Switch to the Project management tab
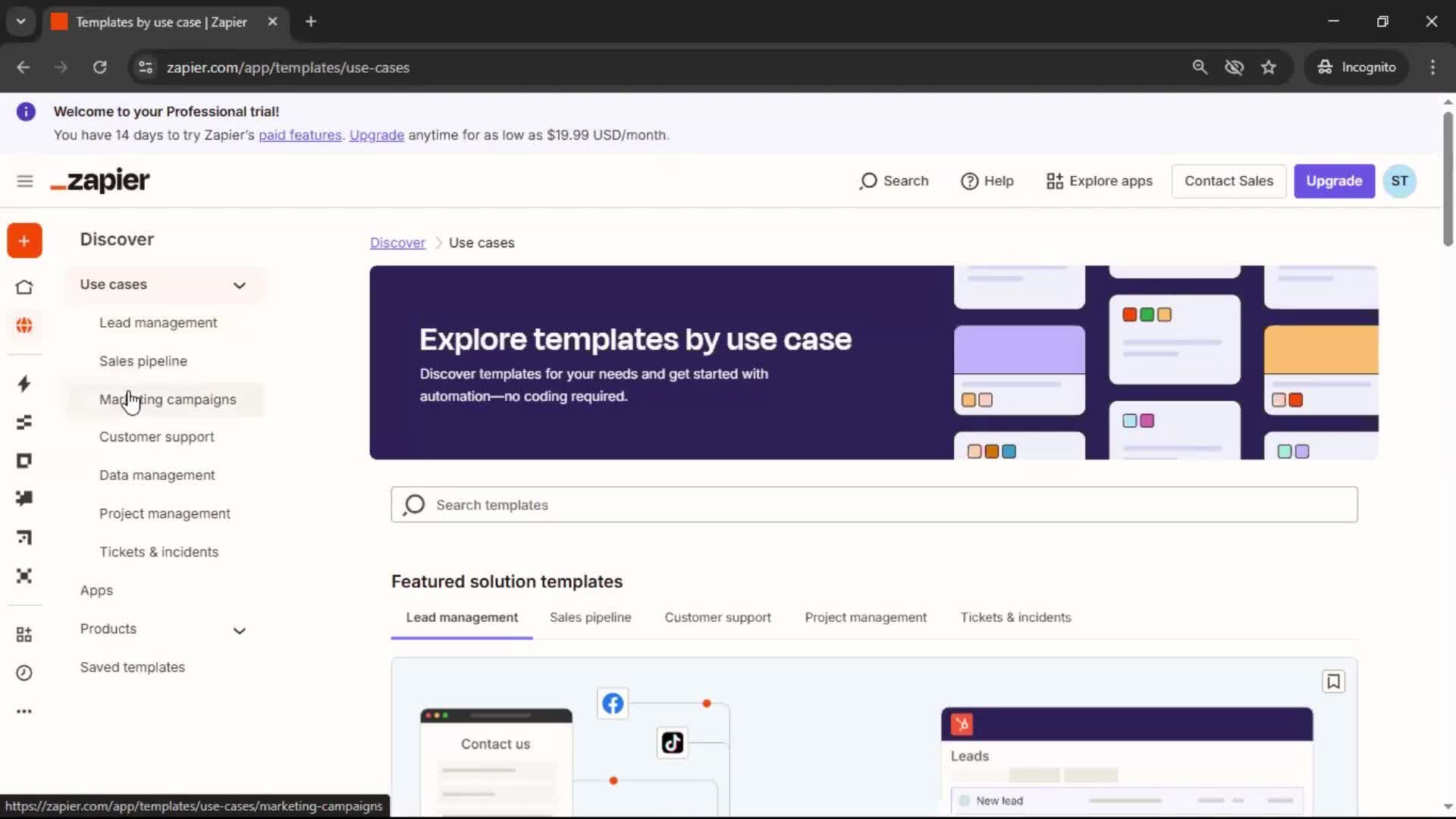The width and height of the screenshot is (1456, 819). coord(866,618)
